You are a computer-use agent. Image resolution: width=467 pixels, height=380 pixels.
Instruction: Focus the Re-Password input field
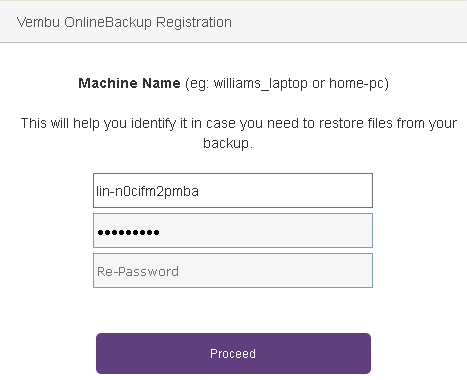[x=233, y=270]
